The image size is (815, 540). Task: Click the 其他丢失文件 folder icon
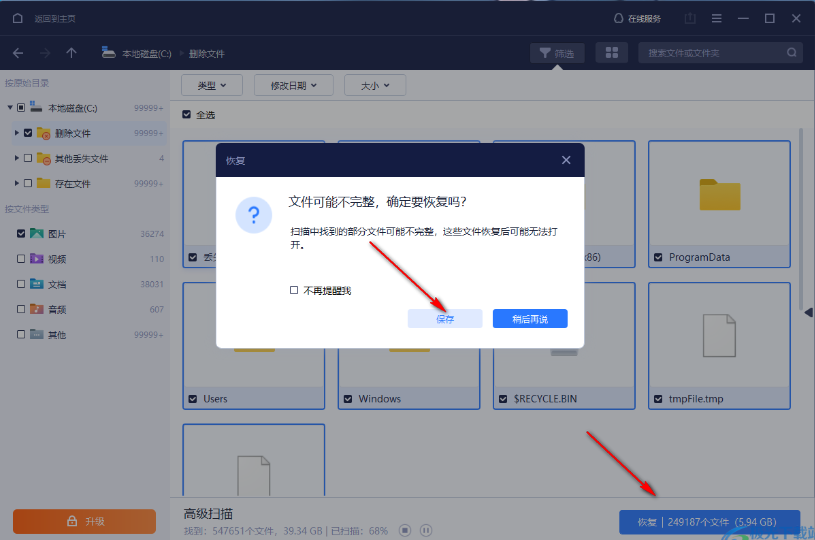point(44,159)
